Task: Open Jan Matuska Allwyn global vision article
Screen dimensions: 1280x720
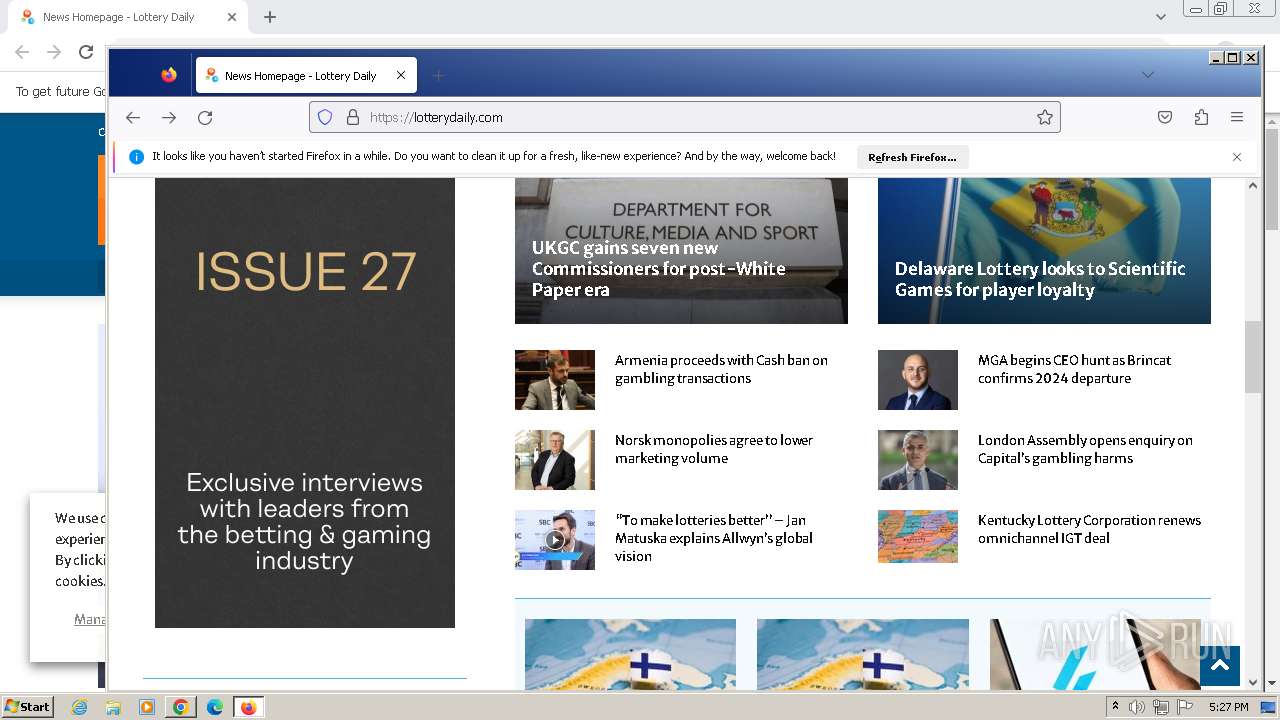Action: pos(714,538)
